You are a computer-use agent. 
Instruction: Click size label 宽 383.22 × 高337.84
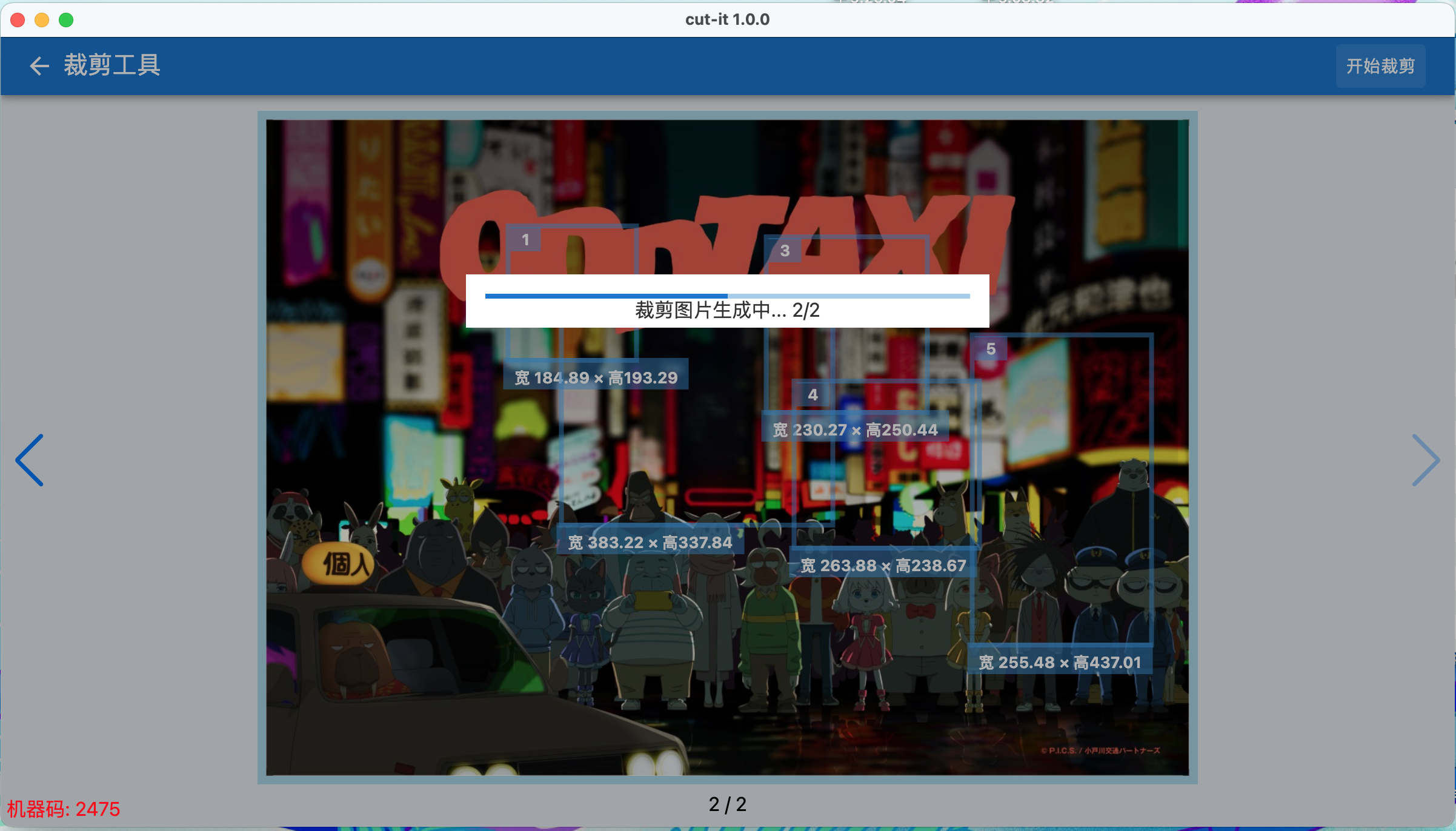650,542
